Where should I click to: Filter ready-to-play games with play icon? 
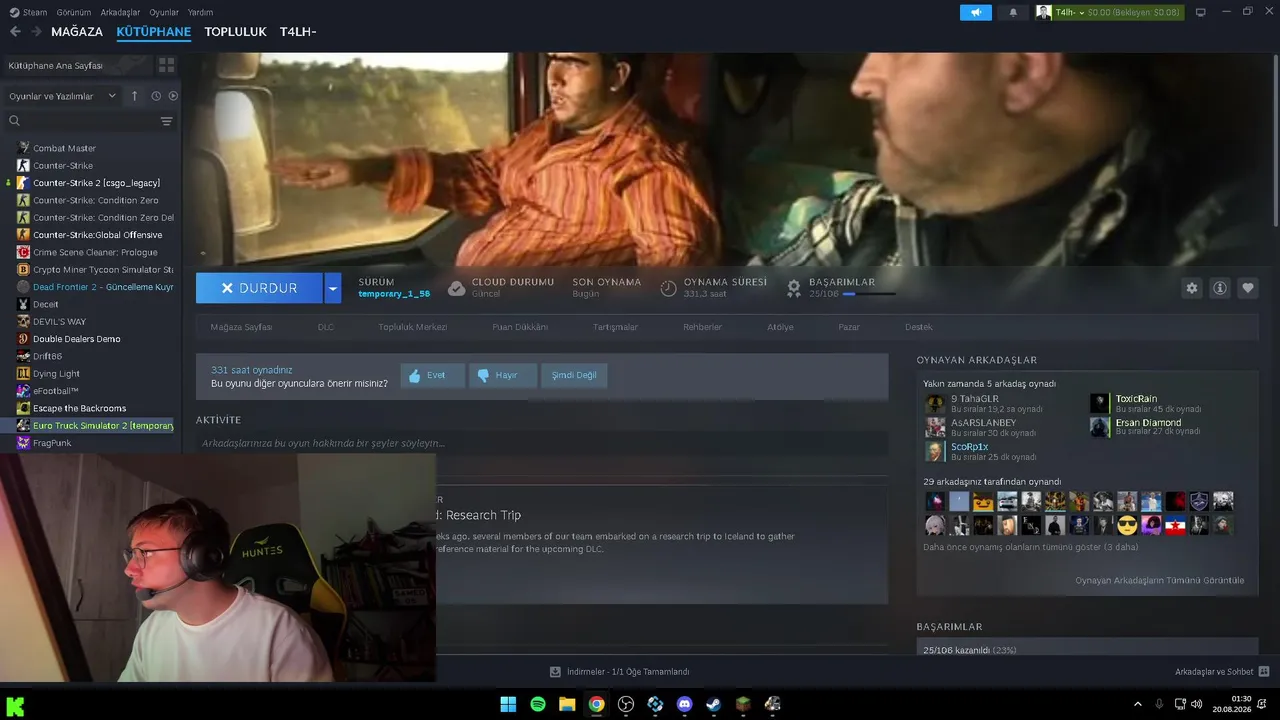[173, 96]
